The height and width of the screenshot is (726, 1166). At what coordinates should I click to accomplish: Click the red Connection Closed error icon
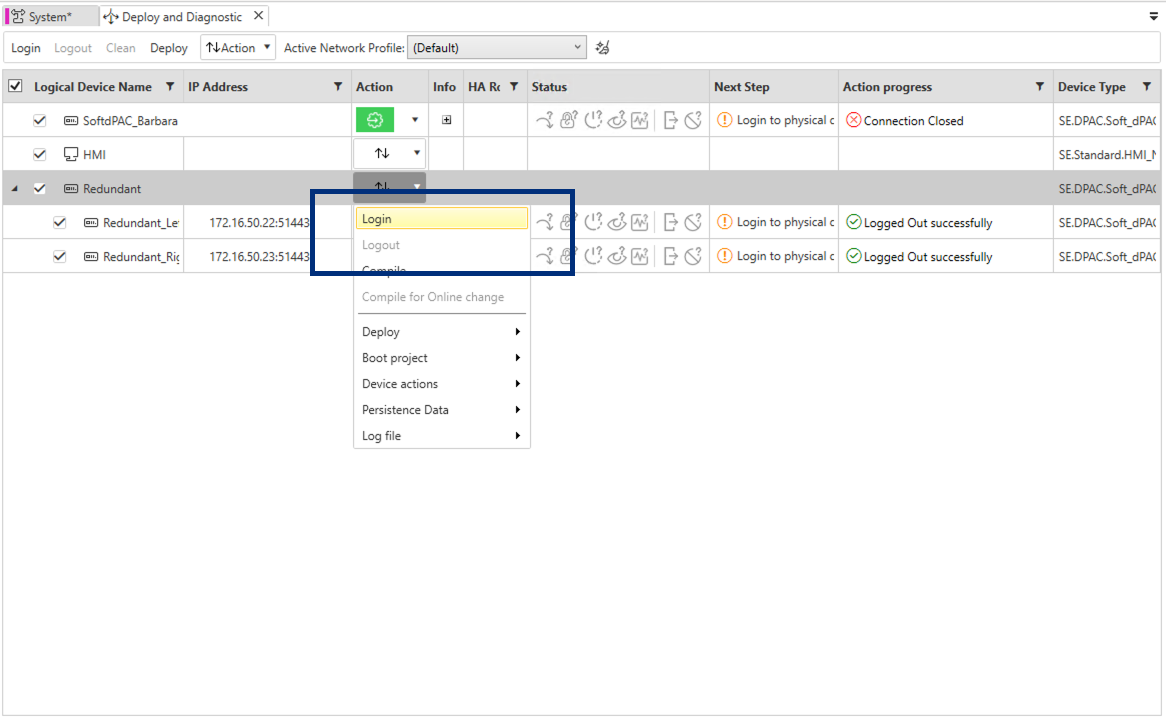click(x=854, y=120)
